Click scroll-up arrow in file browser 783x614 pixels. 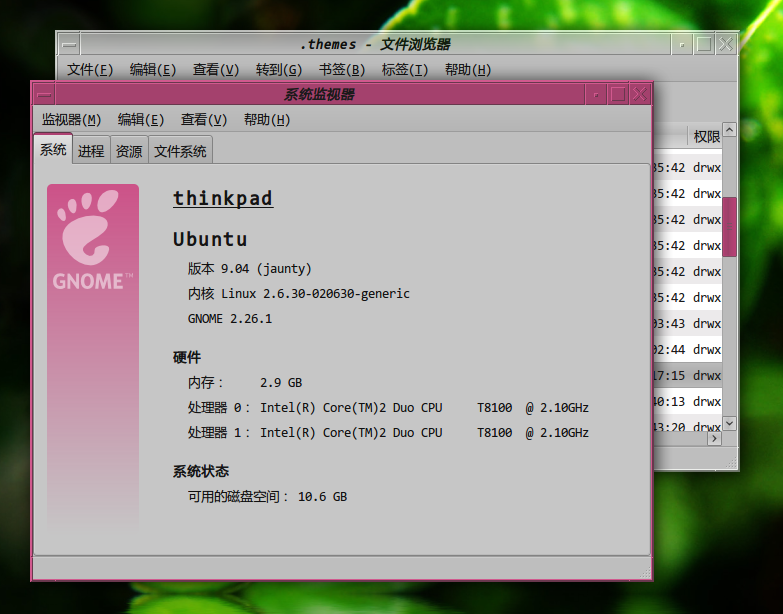tap(730, 130)
